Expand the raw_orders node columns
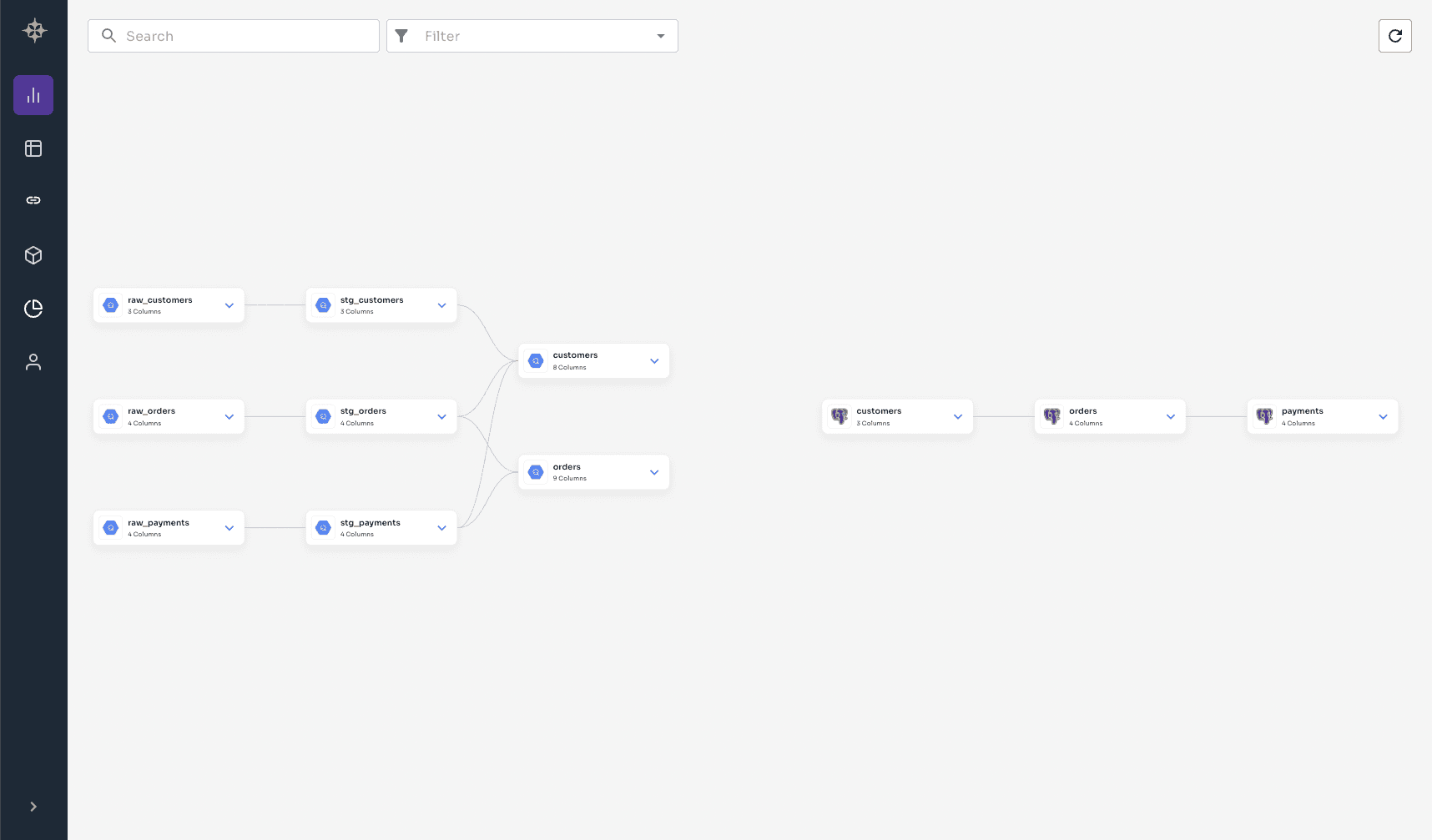 point(229,415)
